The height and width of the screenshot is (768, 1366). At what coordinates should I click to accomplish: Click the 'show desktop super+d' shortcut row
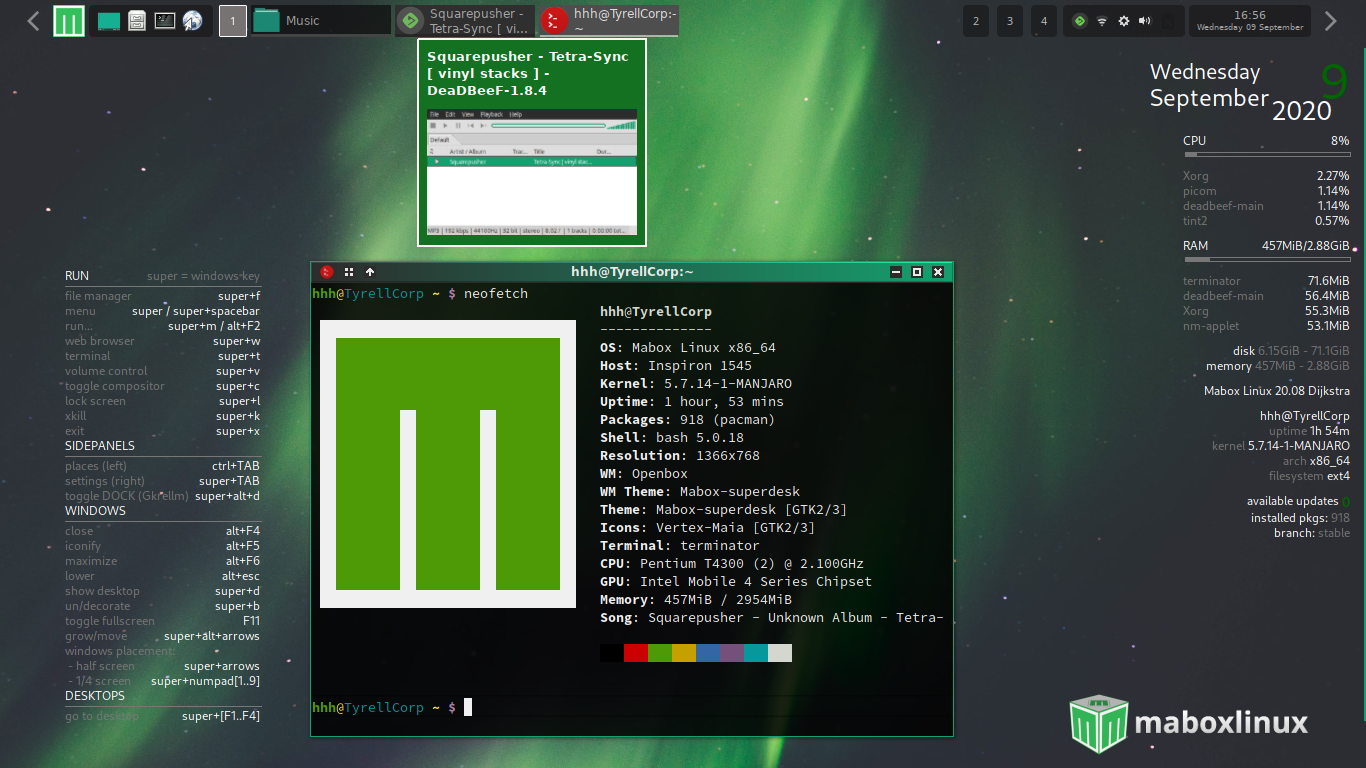click(162, 591)
